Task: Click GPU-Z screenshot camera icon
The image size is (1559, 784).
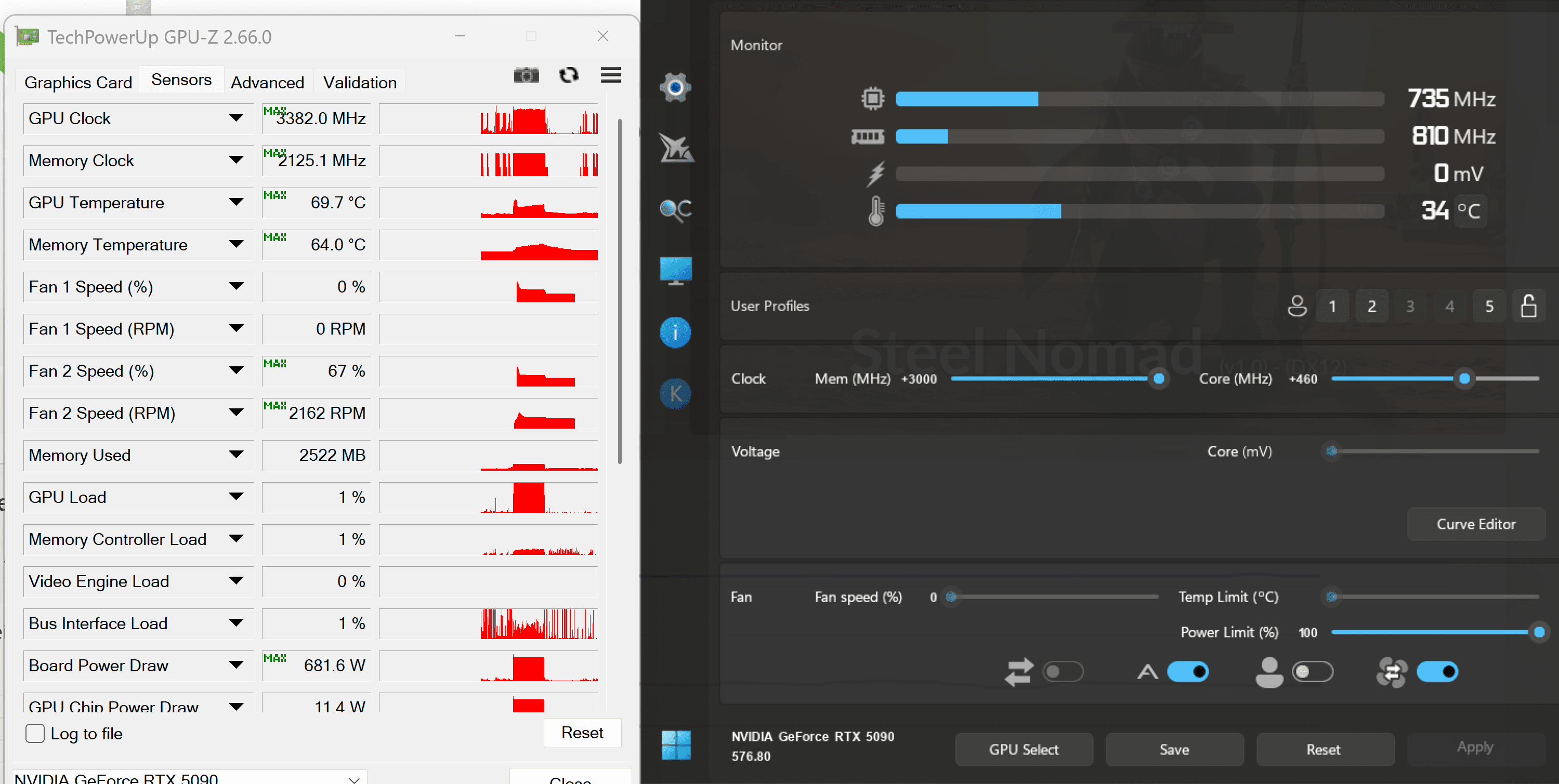Action: coord(526,76)
